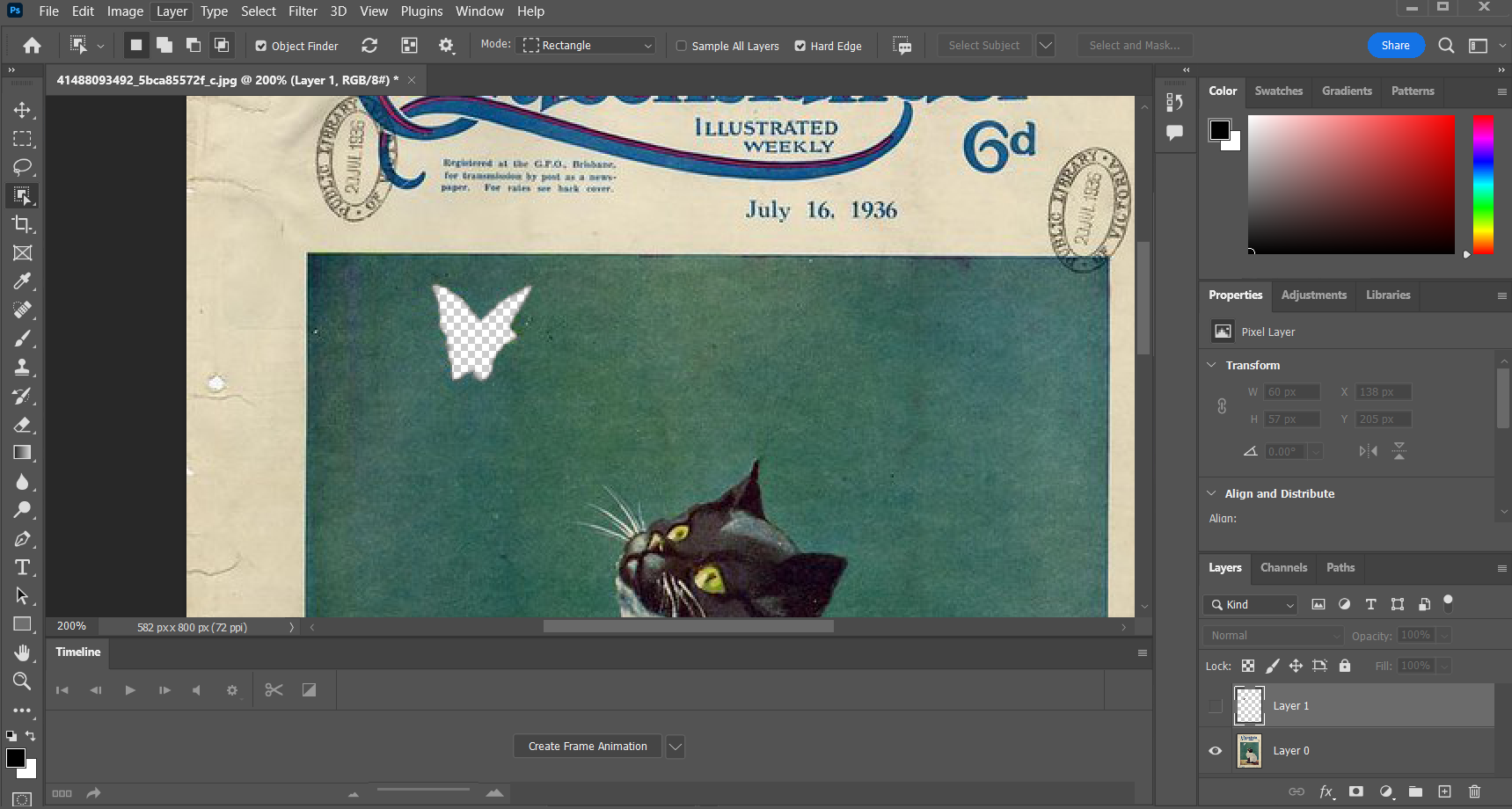Select the Clone Stamp tool
The height and width of the screenshot is (809, 1512).
(x=22, y=367)
